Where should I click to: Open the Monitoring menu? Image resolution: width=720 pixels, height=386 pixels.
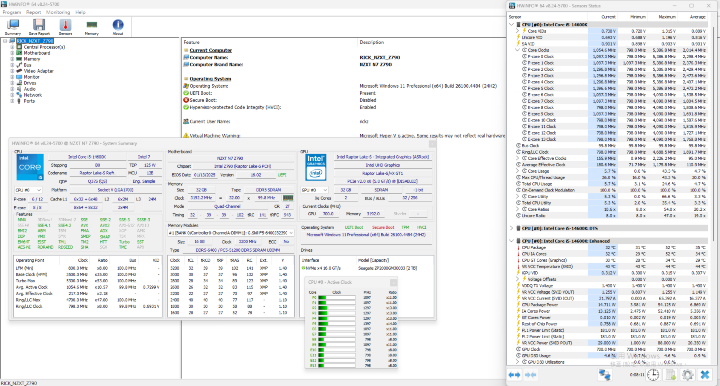(58, 12)
